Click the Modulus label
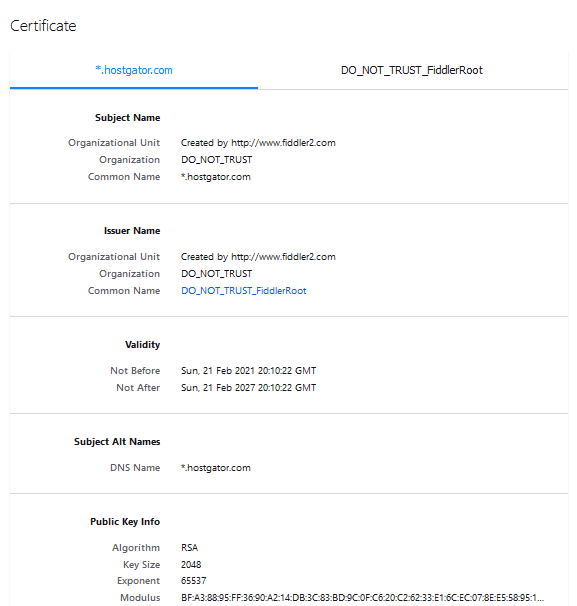 point(140,598)
